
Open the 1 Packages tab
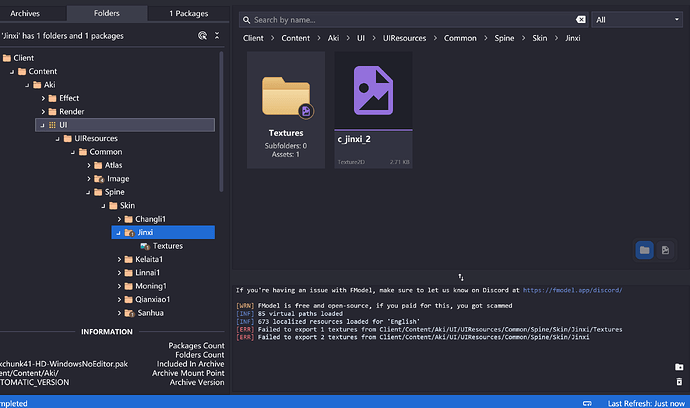click(x=188, y=14)
